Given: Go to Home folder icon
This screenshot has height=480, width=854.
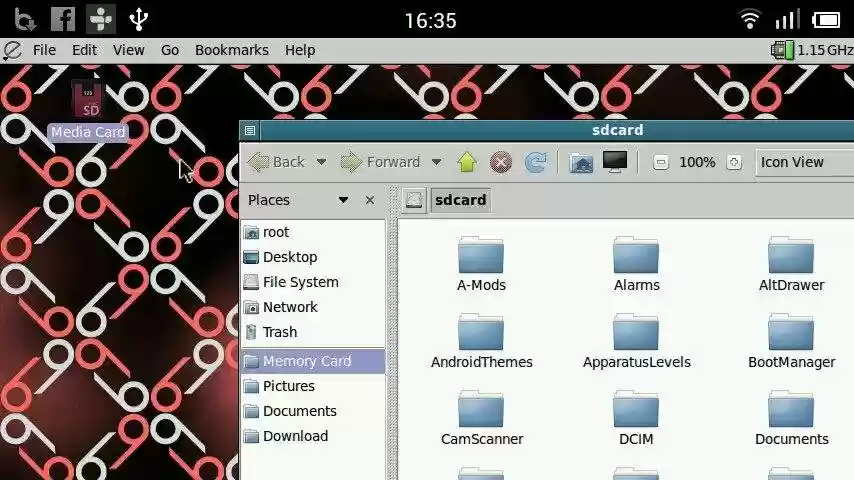Looking at the screenshot, I should tap(581, 162).
